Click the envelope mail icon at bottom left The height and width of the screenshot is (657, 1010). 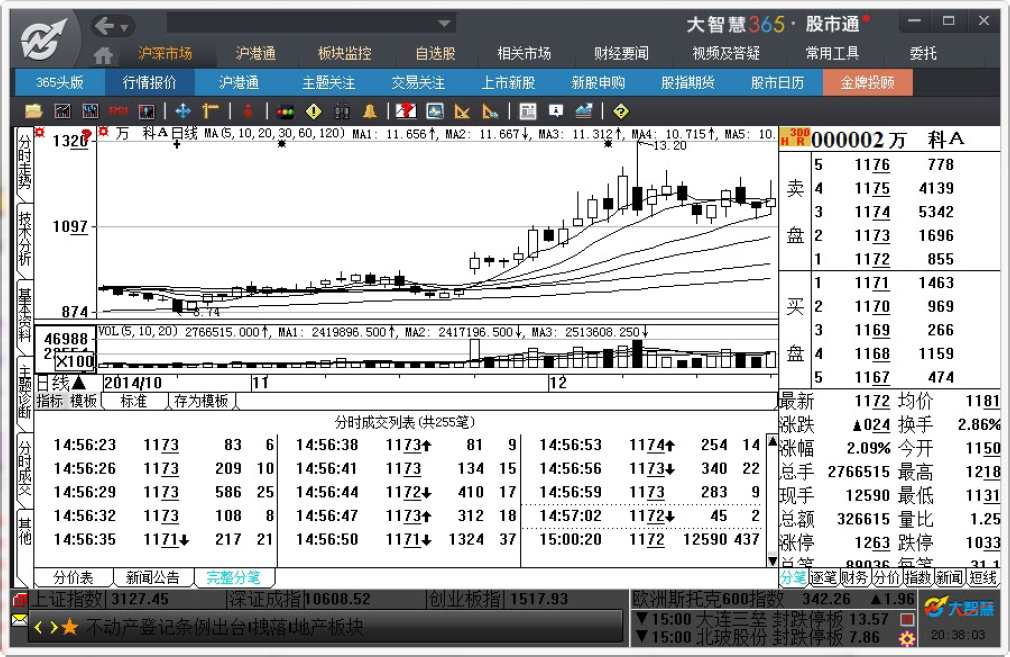[19, 620]
